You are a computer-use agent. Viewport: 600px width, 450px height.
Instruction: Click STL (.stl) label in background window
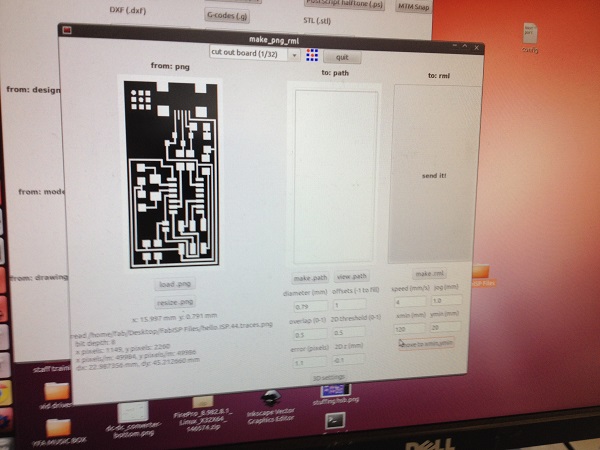click(317, 20)
